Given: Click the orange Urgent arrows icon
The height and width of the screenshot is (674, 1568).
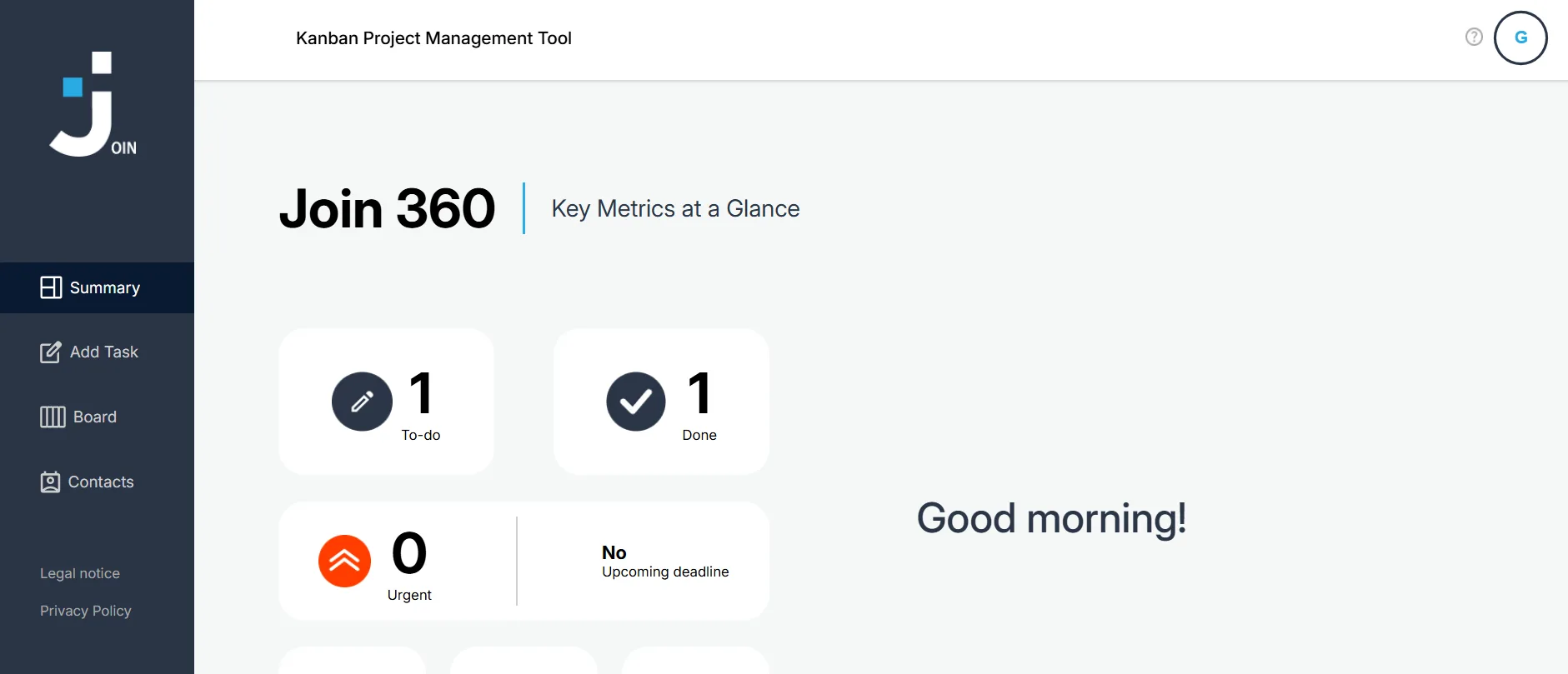Looking at the screenshot, I should point(344,561).
